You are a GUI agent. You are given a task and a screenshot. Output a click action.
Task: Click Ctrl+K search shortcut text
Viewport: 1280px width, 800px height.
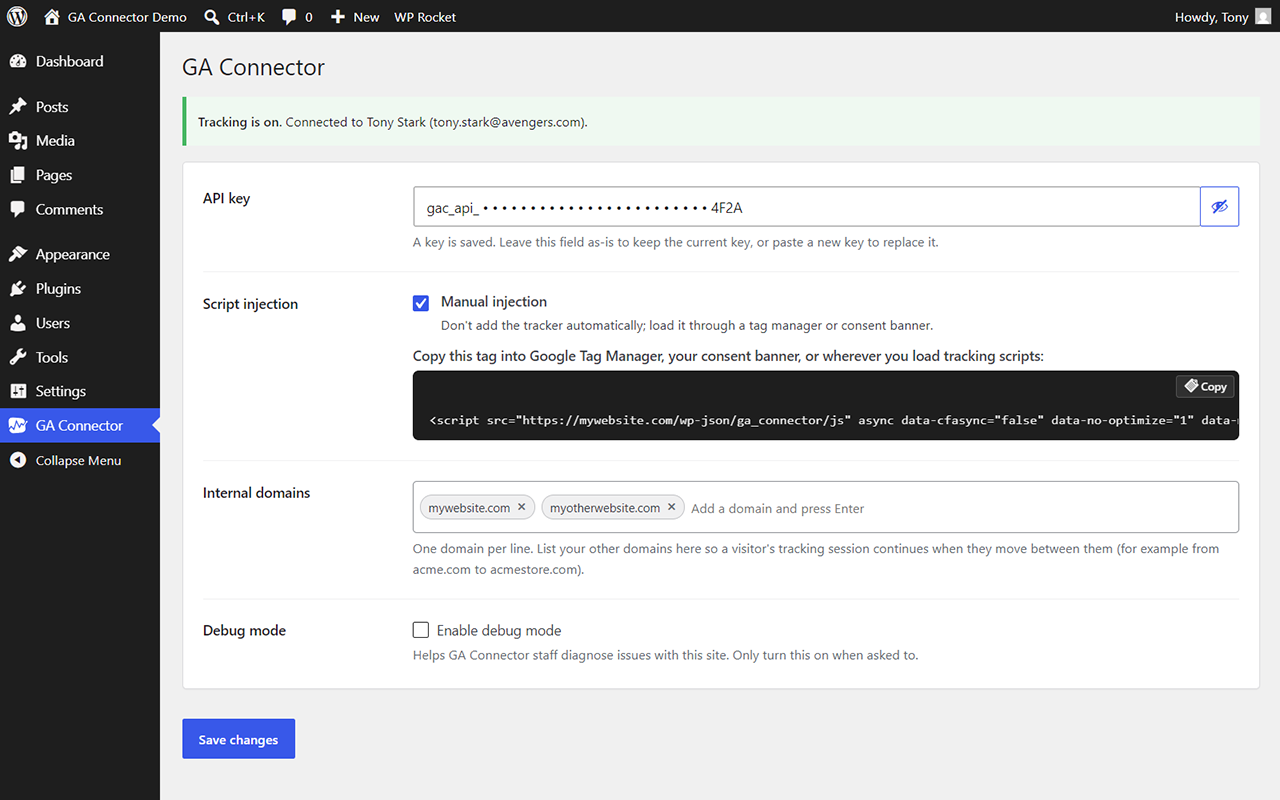coord(246,17)
